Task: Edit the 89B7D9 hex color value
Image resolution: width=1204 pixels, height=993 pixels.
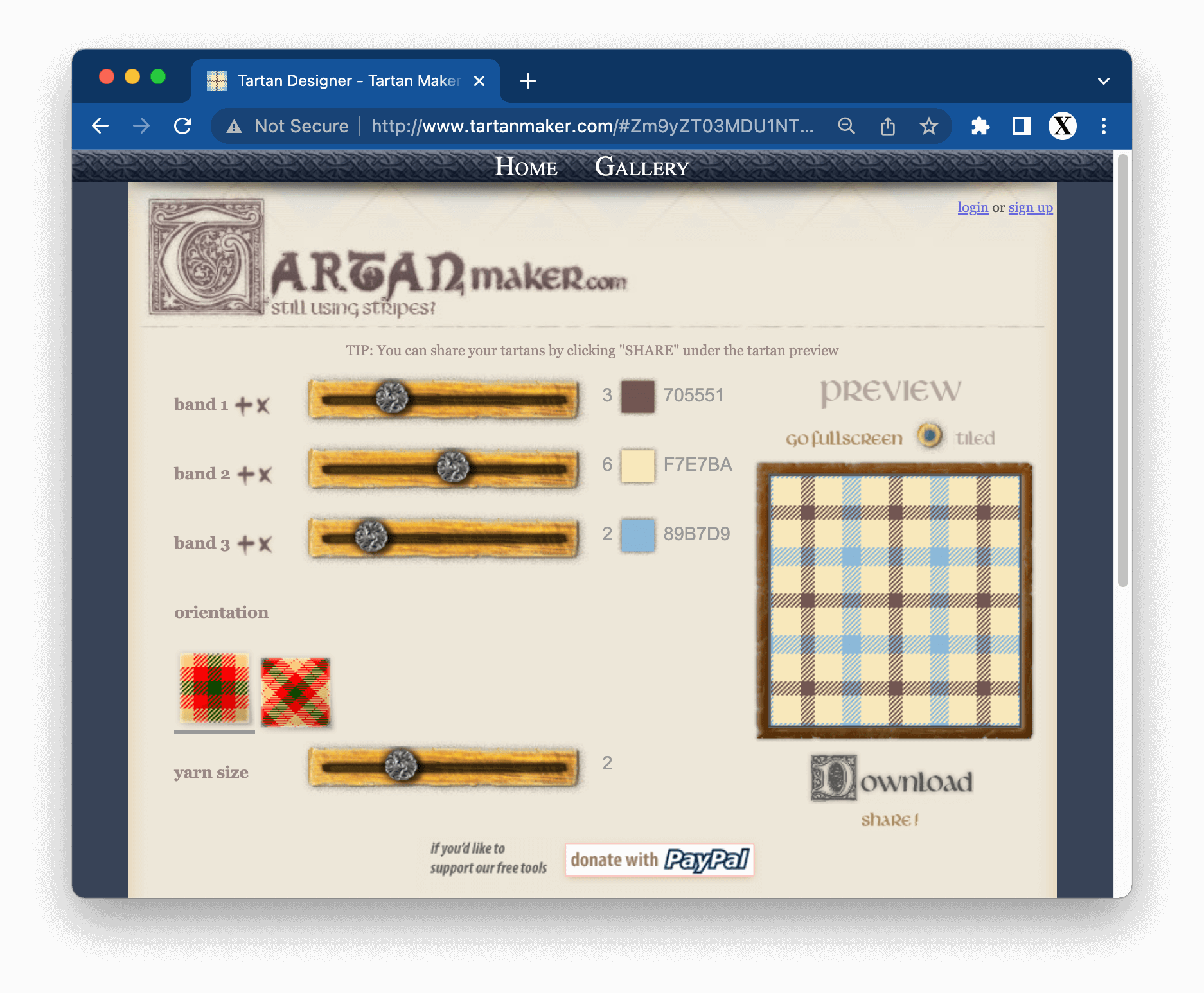Action: tap(697, 534)
